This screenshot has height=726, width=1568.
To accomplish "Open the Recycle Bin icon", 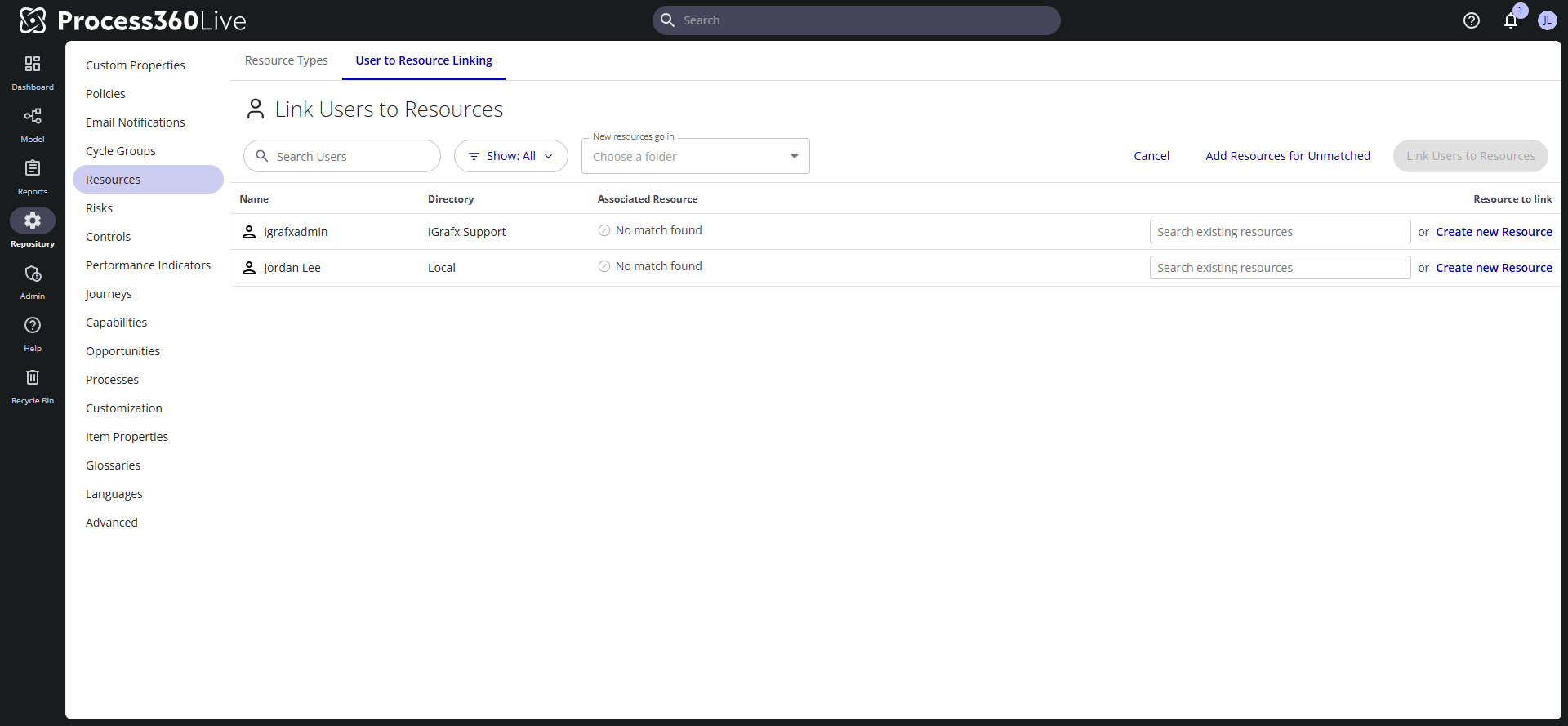I will click(33, 377).
